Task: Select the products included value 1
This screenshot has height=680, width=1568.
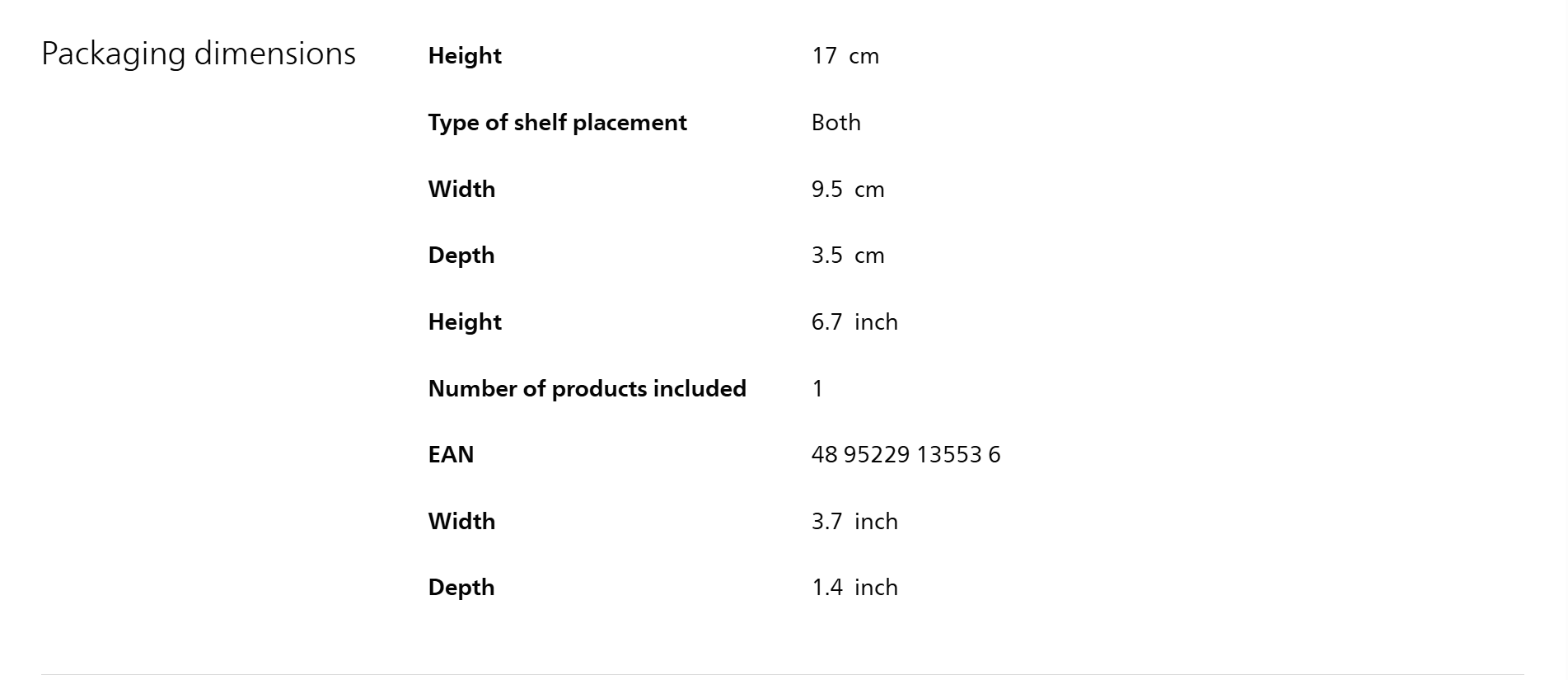Action: pyautogui.click(x=817, y=389)
